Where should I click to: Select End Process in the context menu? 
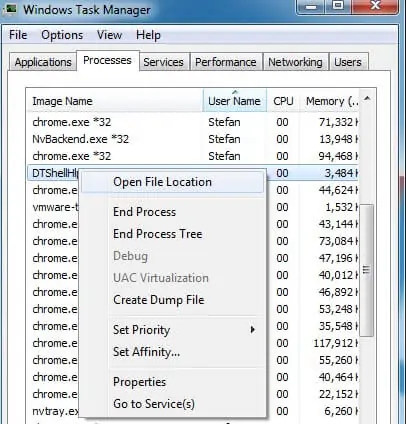click(x=144, y=212)
